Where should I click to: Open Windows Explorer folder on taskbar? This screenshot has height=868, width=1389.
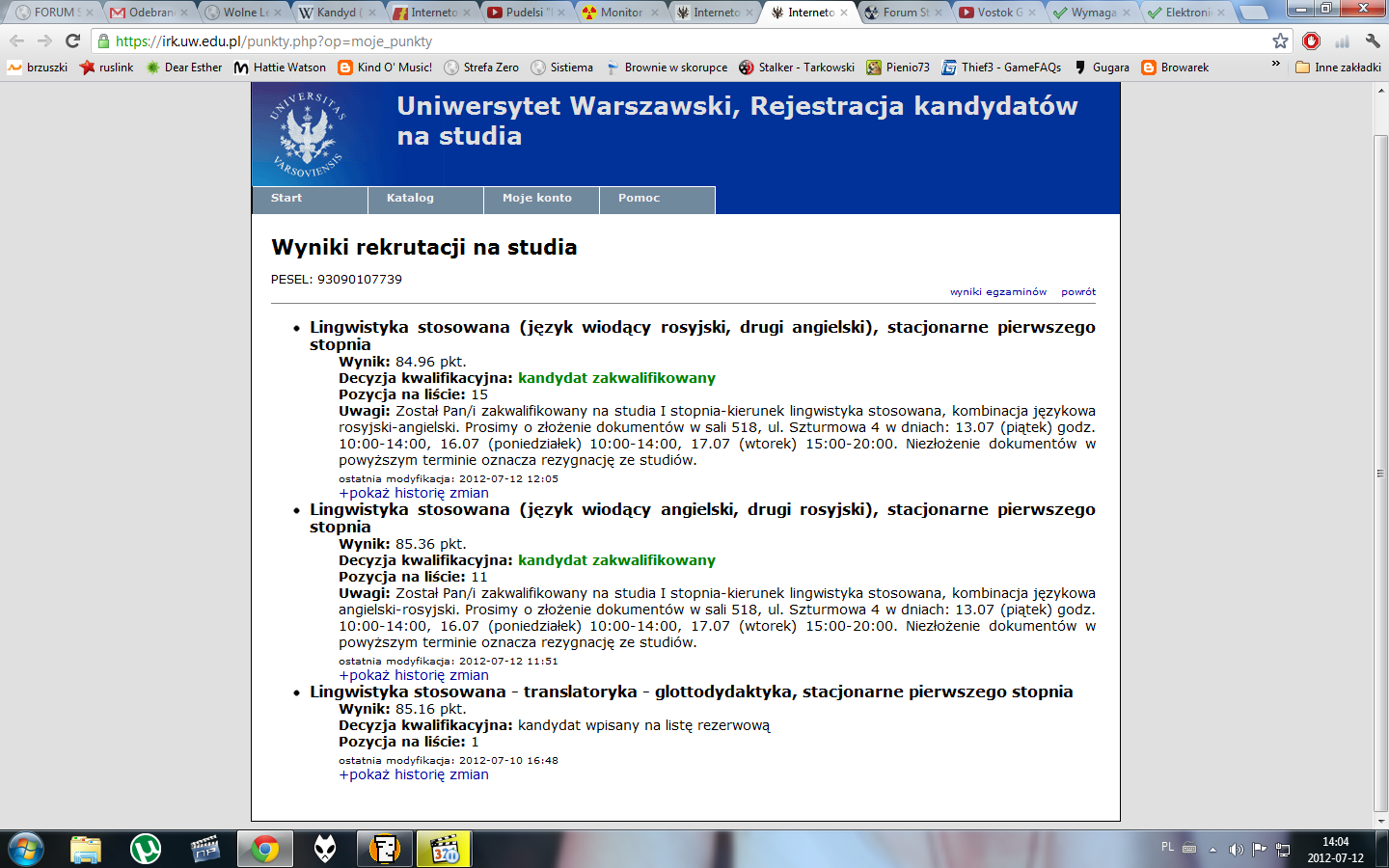point(86,849)
